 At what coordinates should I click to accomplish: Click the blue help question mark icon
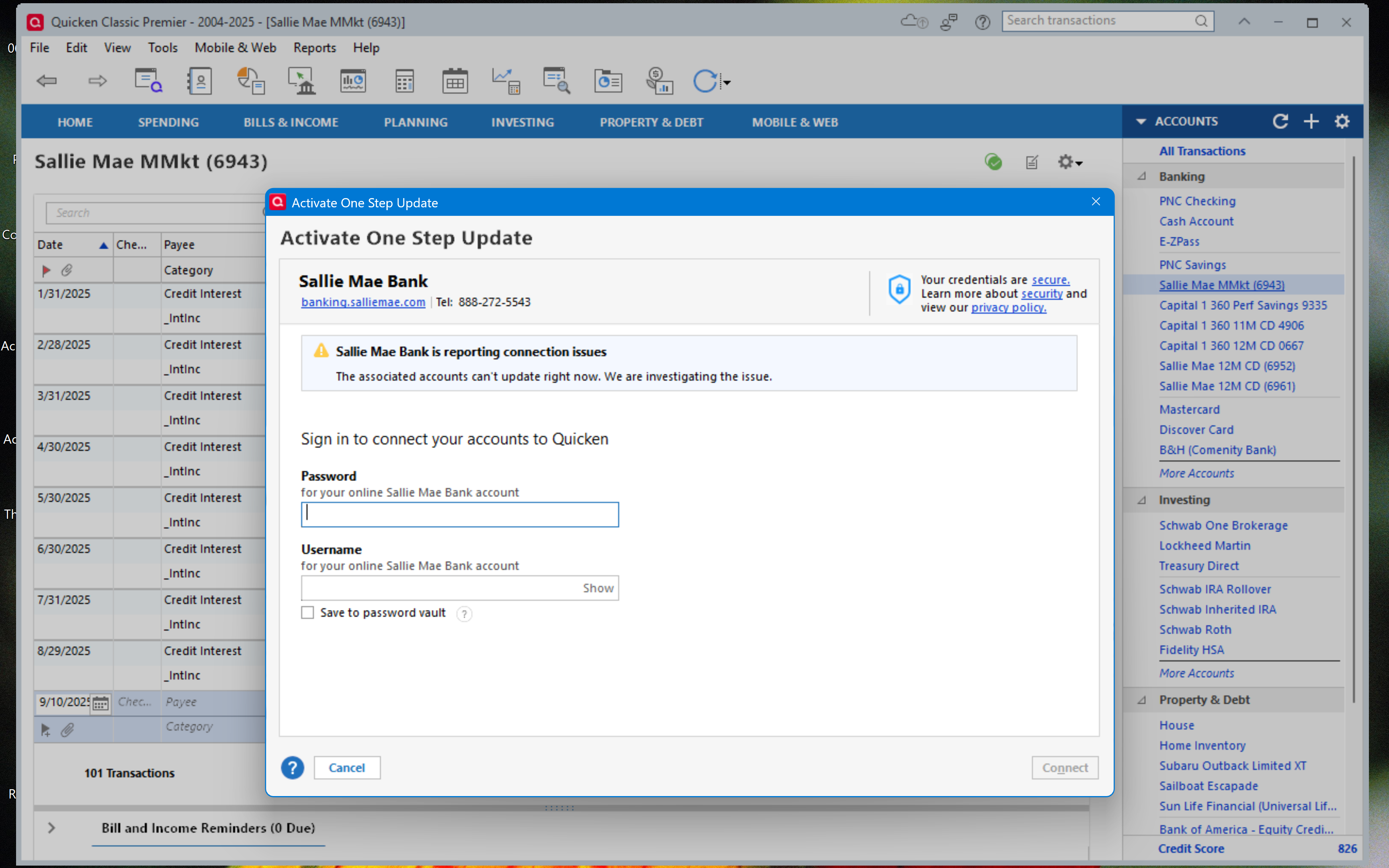[x=292, y=768]
